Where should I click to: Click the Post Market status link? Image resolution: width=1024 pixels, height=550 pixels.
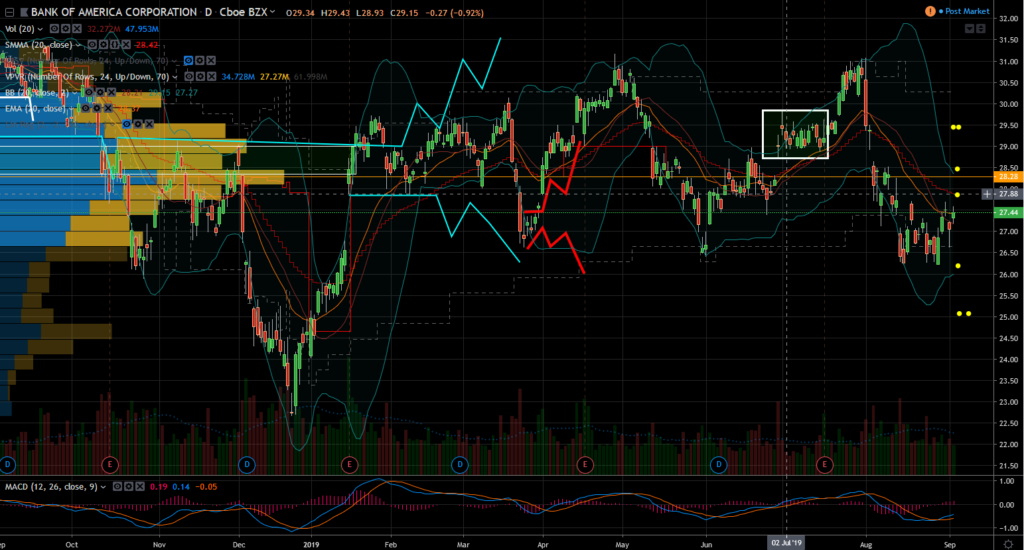click(x=967, y=11)
